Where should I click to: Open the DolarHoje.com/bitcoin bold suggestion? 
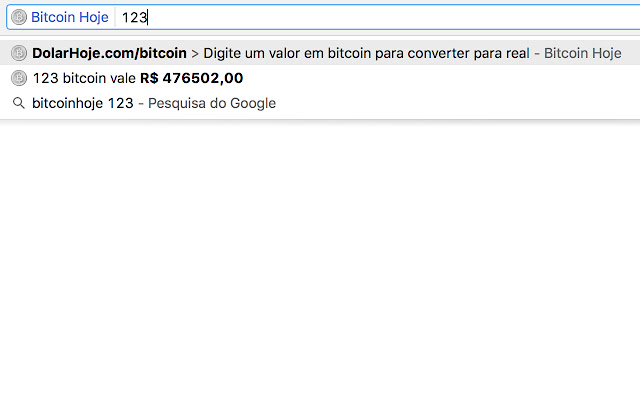tap(109, 53)
